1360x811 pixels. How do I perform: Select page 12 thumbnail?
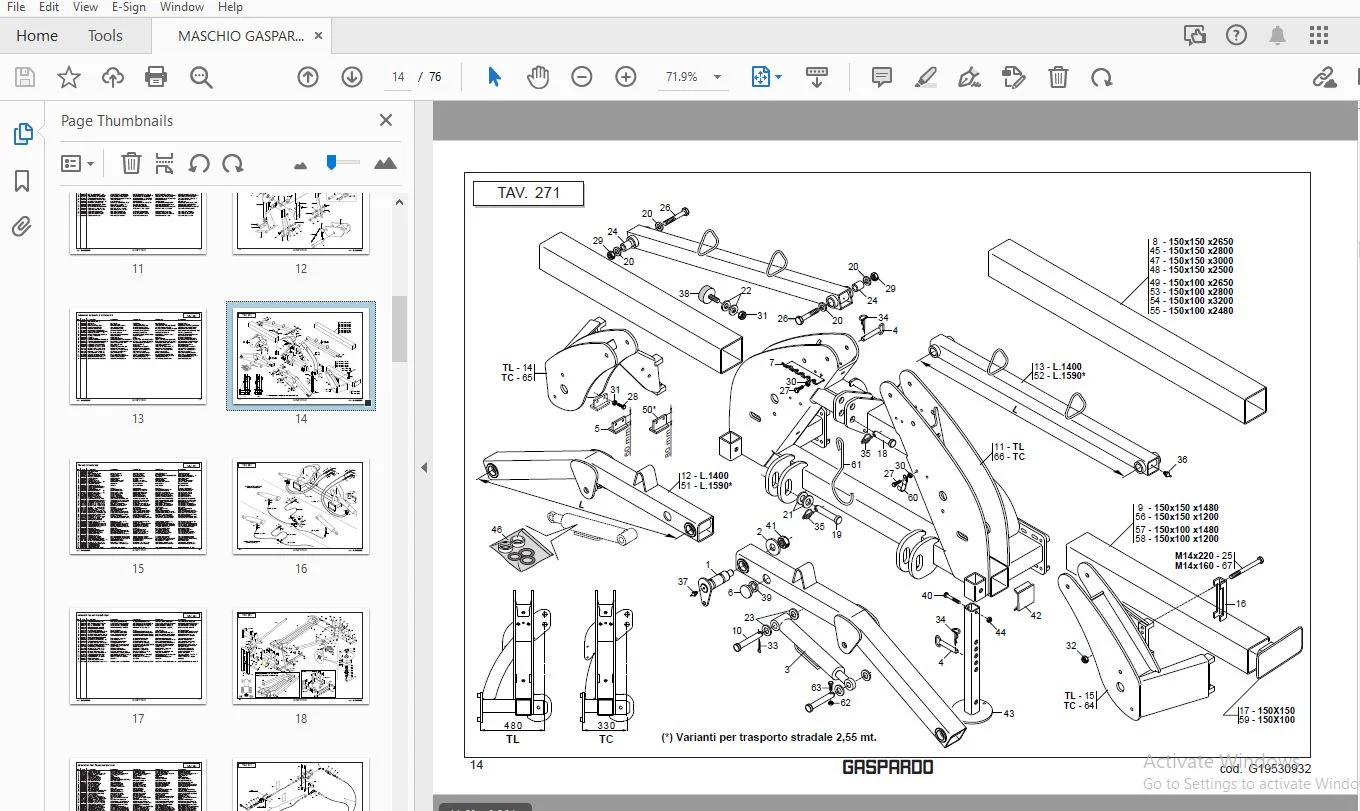(x=301, y=224)
